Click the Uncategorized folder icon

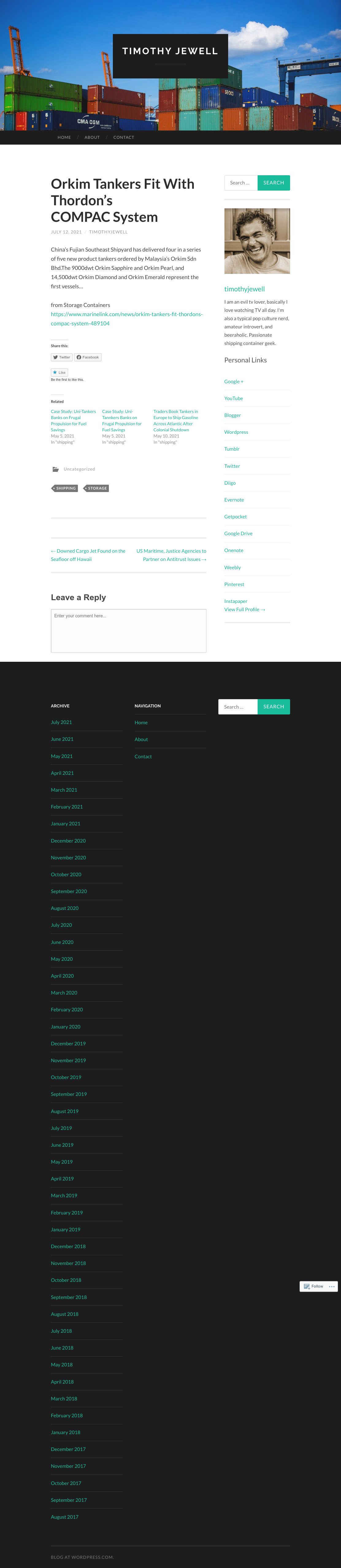tap(56, 469)
